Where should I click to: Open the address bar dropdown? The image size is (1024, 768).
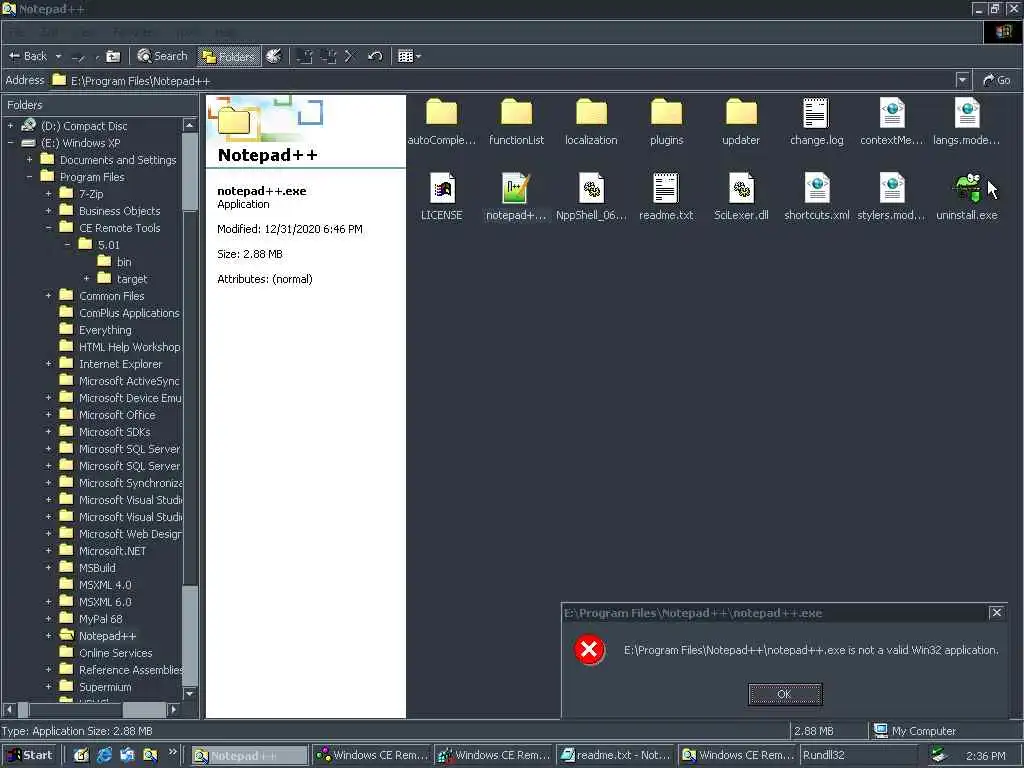[962, 80]
